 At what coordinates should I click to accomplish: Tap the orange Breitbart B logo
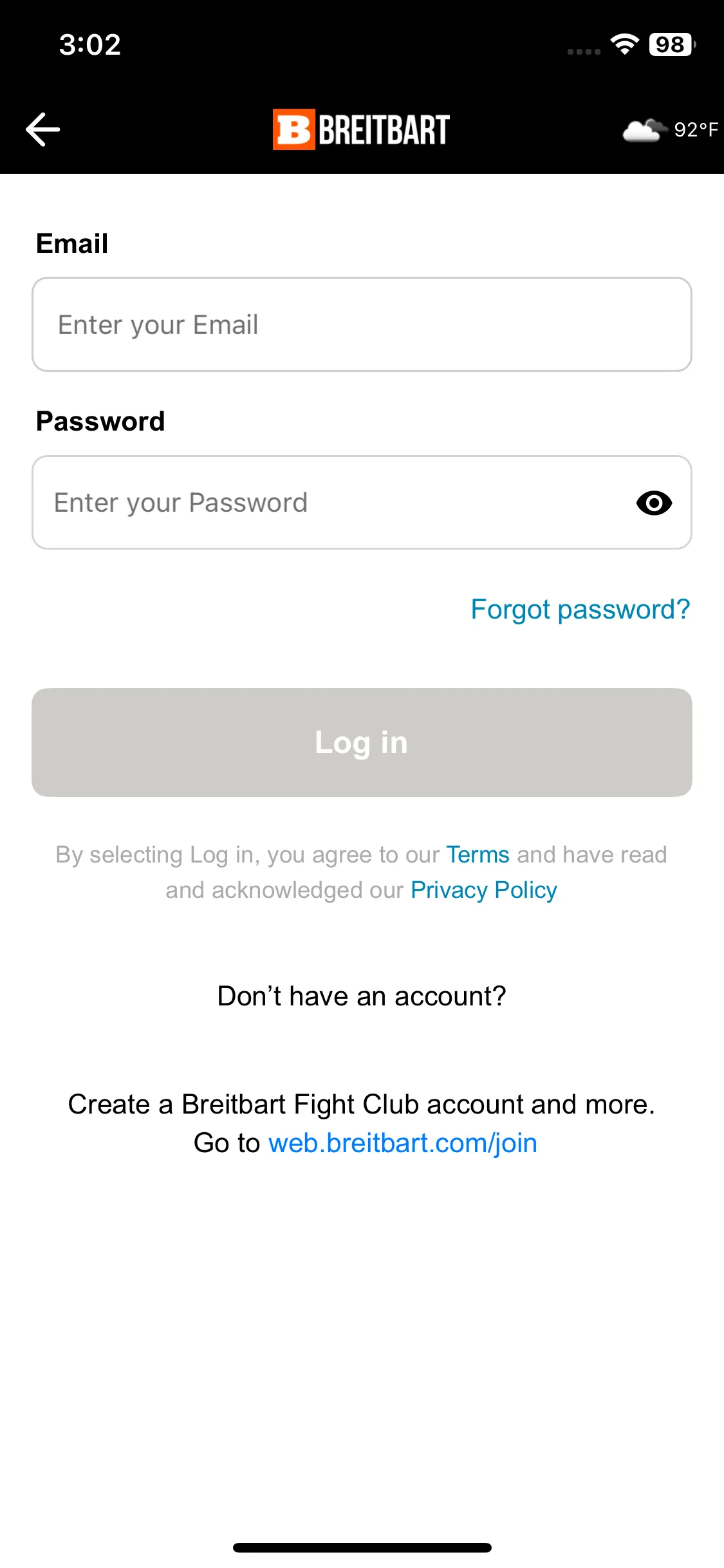click(x=293, y=129)
